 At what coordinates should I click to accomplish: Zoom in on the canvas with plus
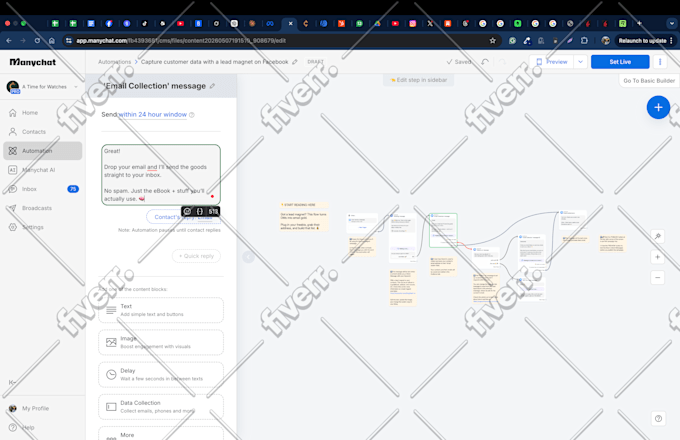tap(657, 257)
